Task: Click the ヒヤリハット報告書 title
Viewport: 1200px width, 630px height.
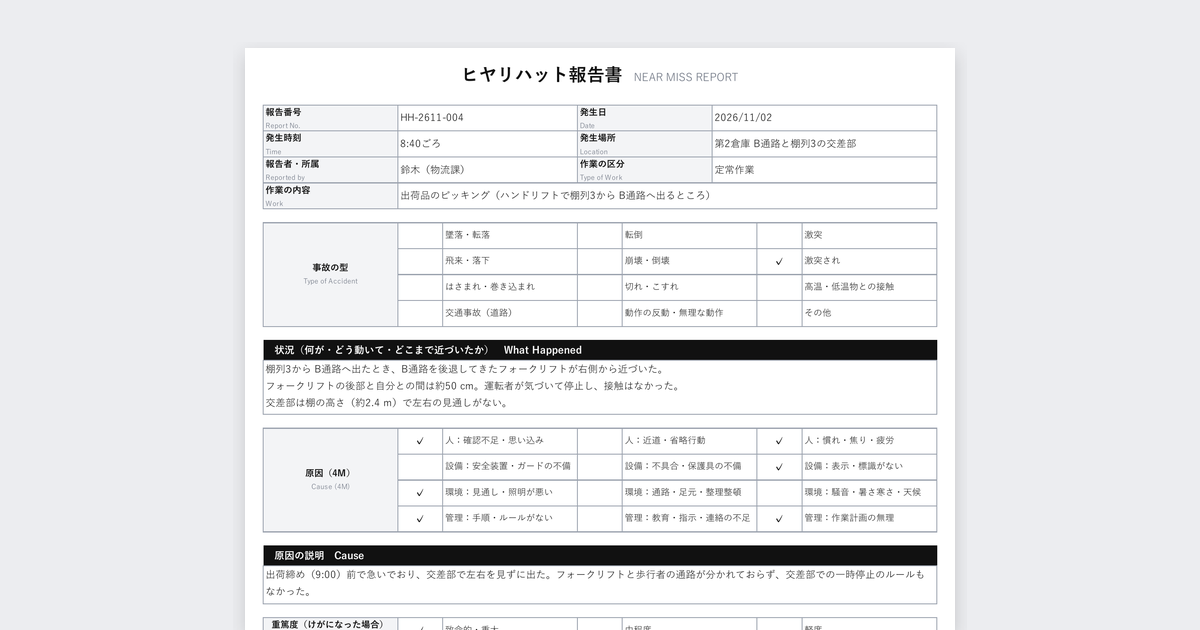Action: pyautogui.click(x=542, y=75)
